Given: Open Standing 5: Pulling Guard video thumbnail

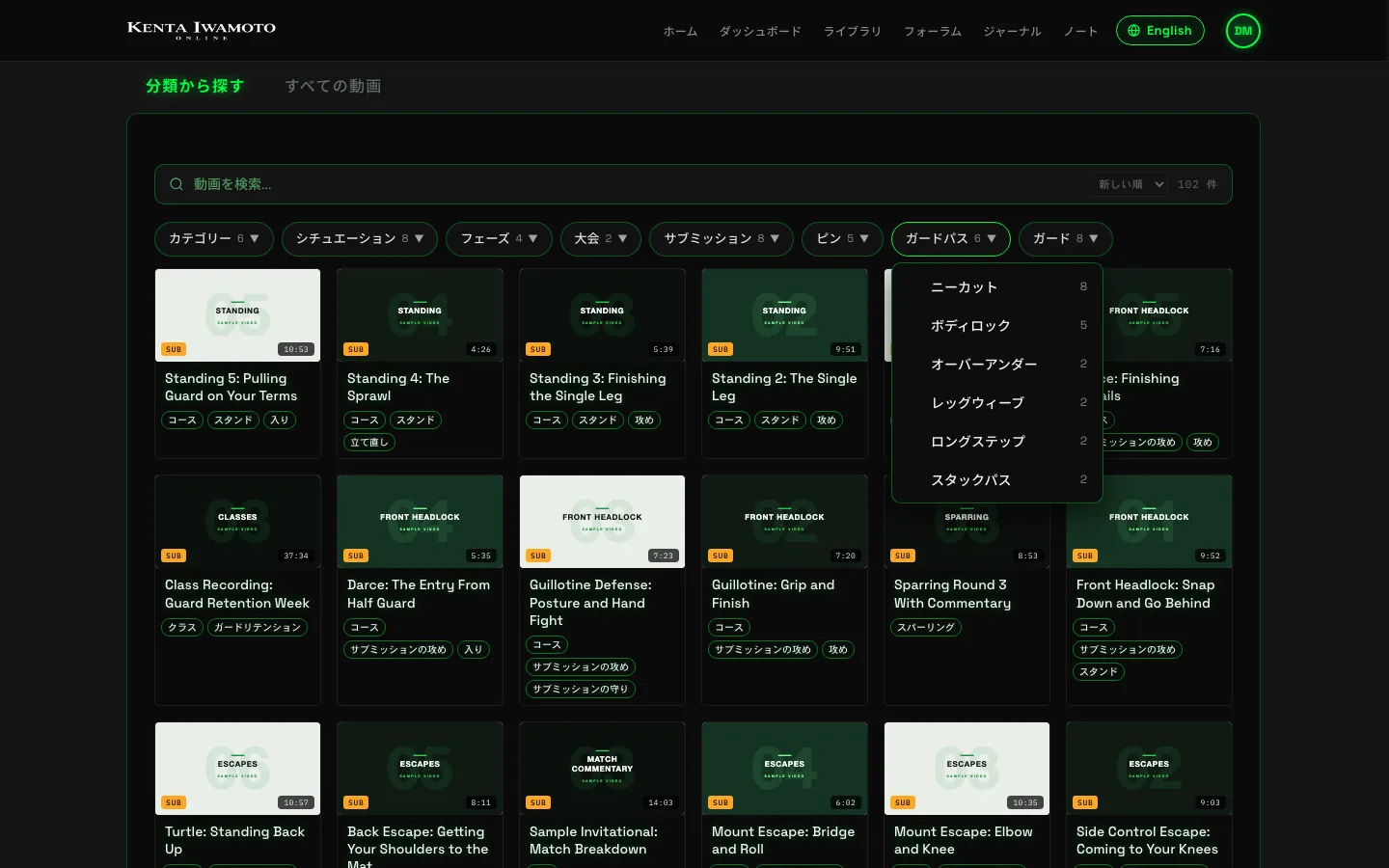Looking at the screenshot, I should 237,315.
